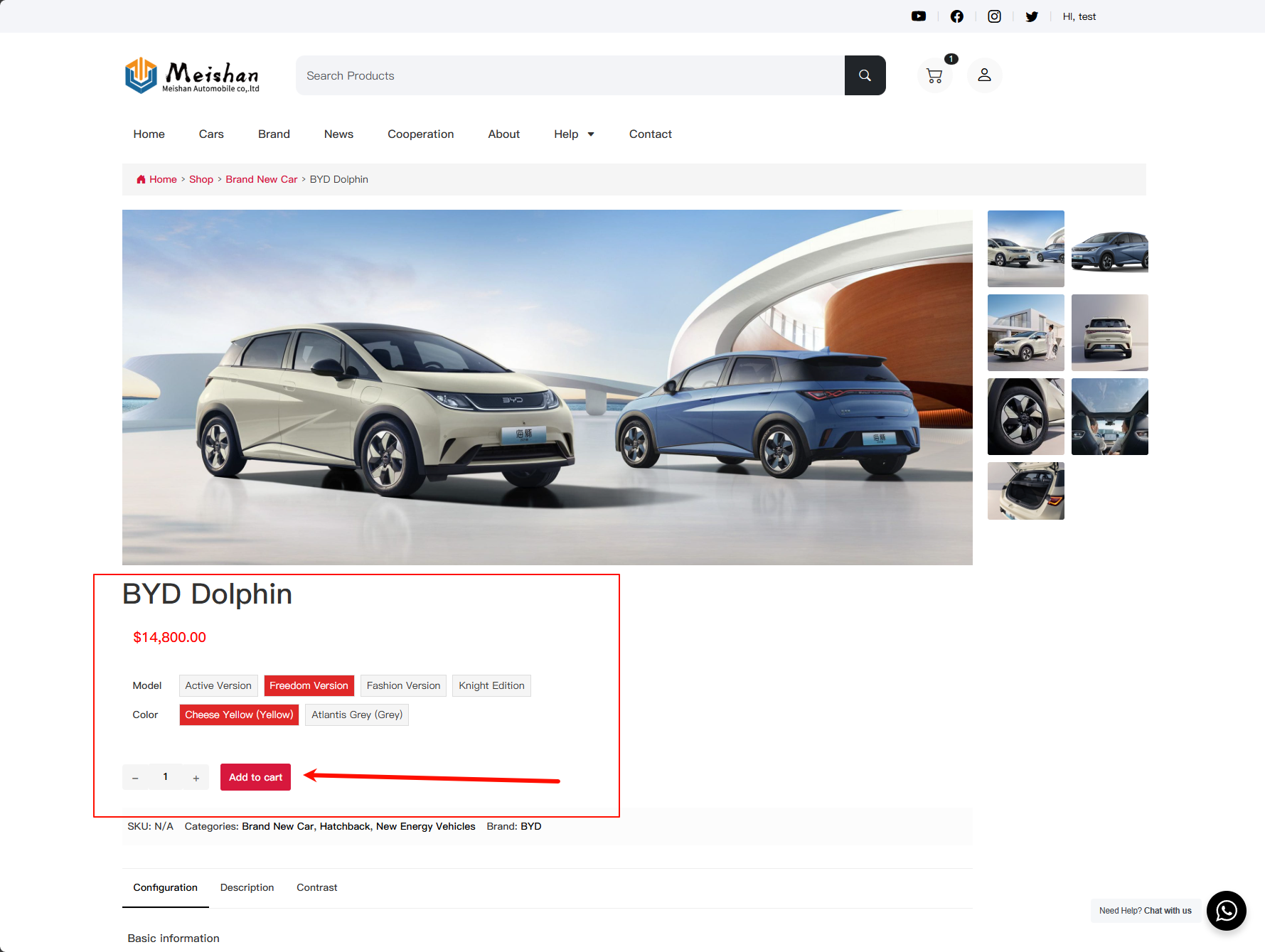Decrease quantity with minus button

point(135,777)
